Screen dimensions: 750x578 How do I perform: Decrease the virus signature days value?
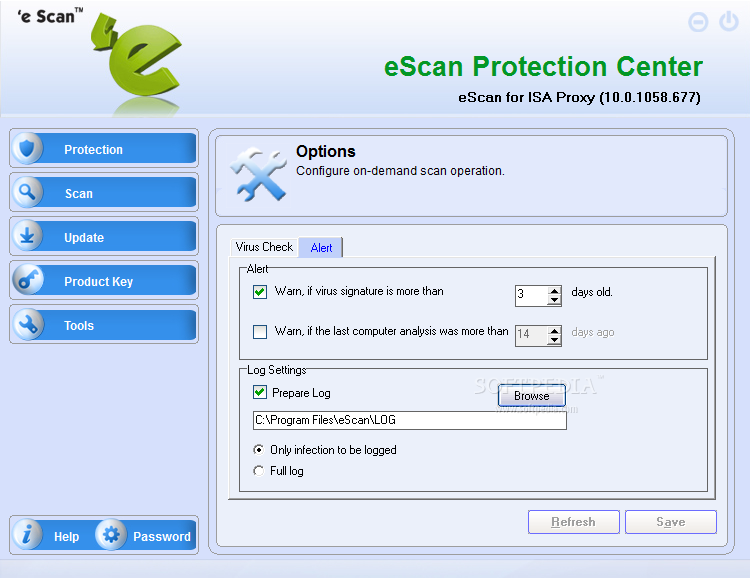[x=554, y=300]
